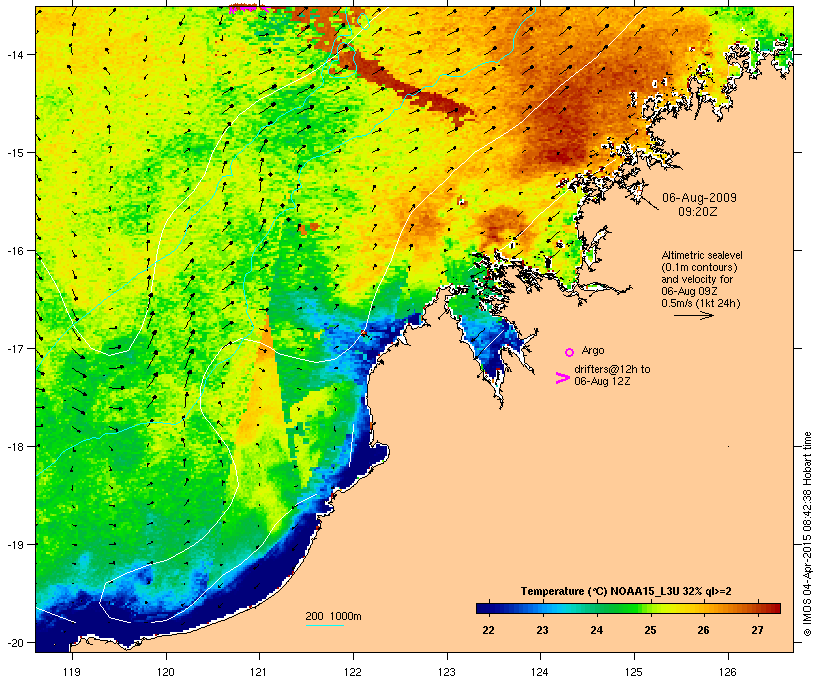Click the longitude label 124
The image size is (820, 680).
[540, 672]
